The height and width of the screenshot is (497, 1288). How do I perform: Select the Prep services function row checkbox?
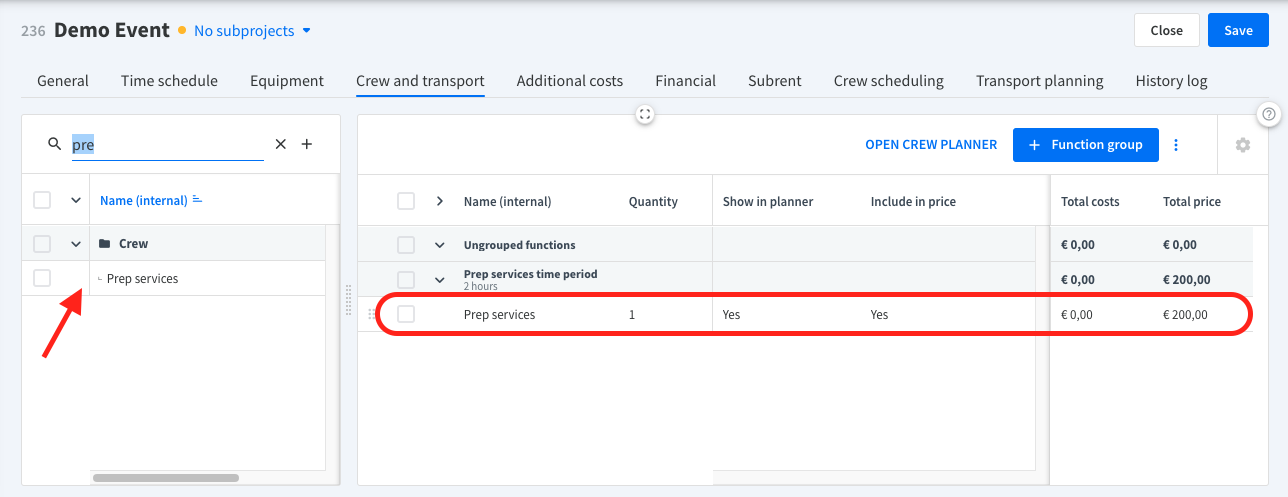click(406, 314)
